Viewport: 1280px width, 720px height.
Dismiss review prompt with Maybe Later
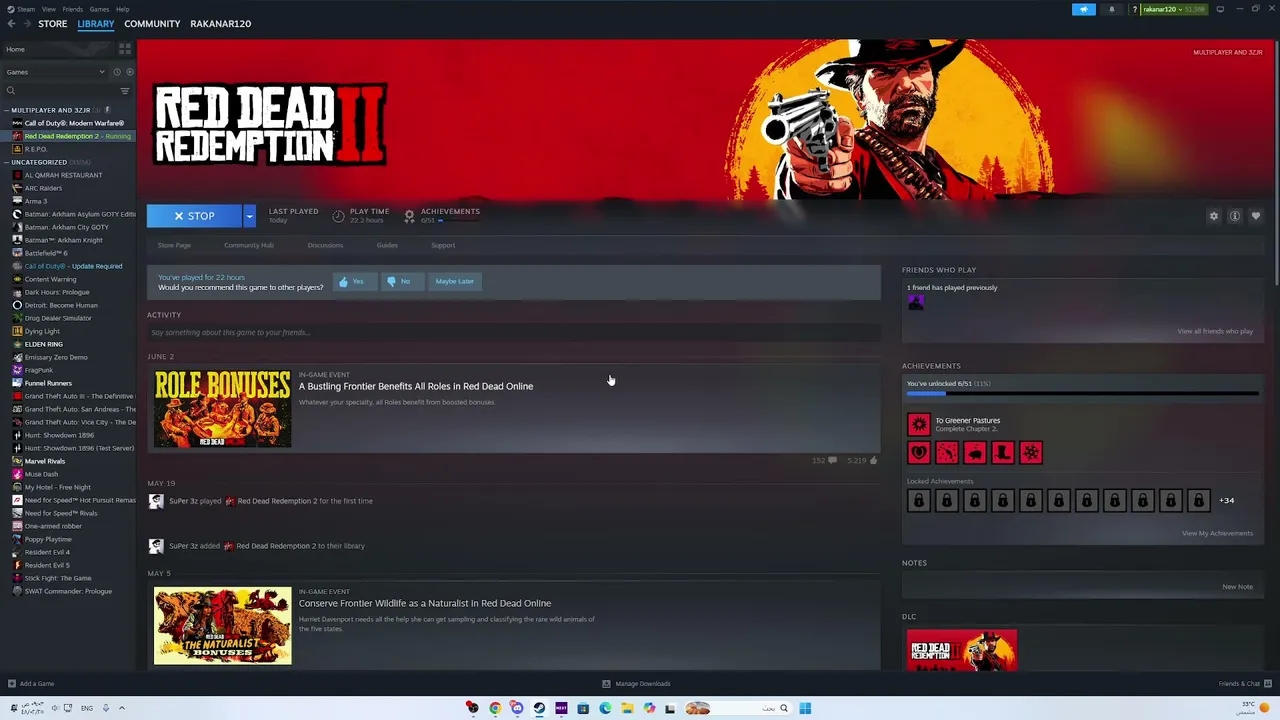[x=455, y=282]
